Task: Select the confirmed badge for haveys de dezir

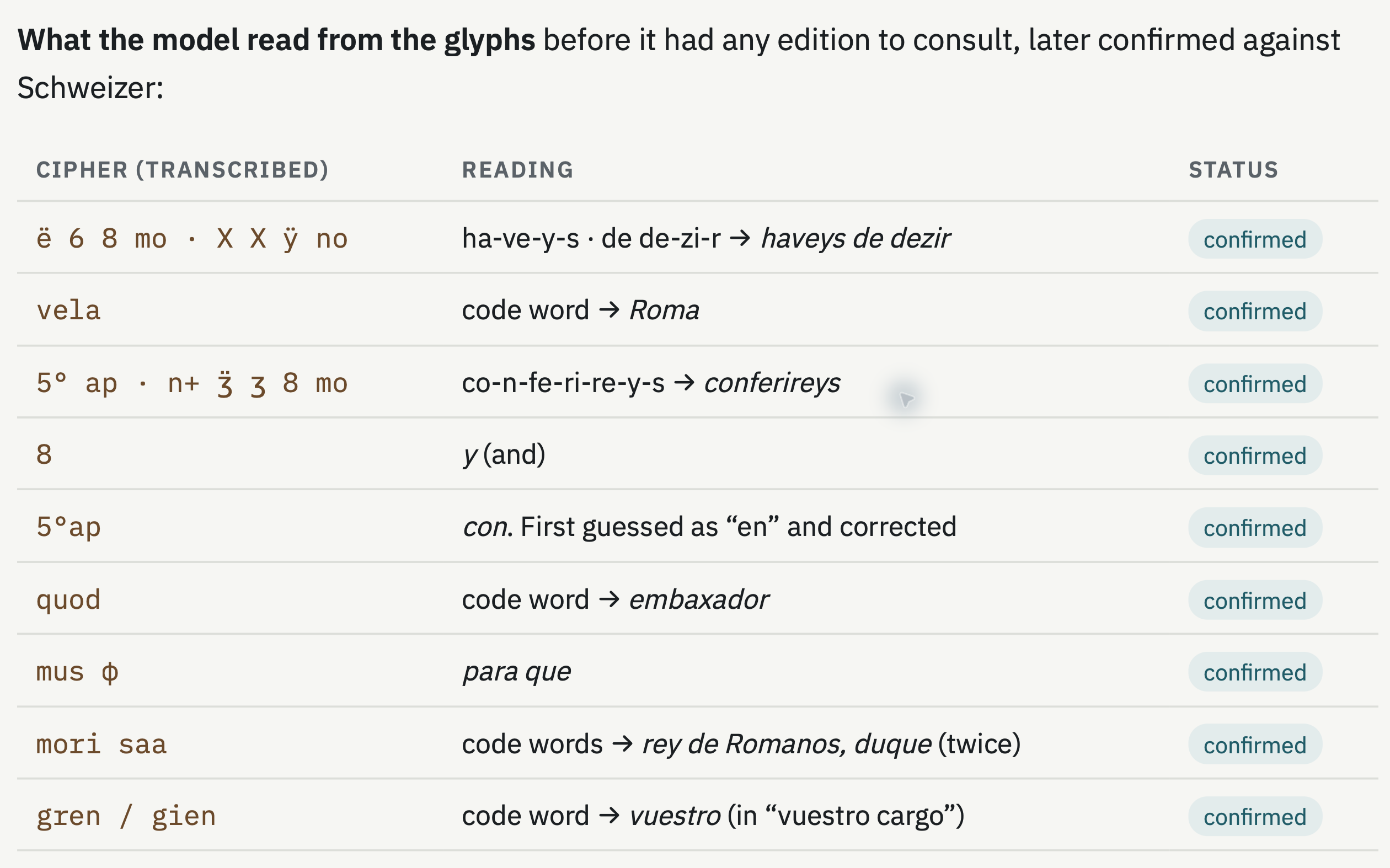Action: (x=1254, y=239)
